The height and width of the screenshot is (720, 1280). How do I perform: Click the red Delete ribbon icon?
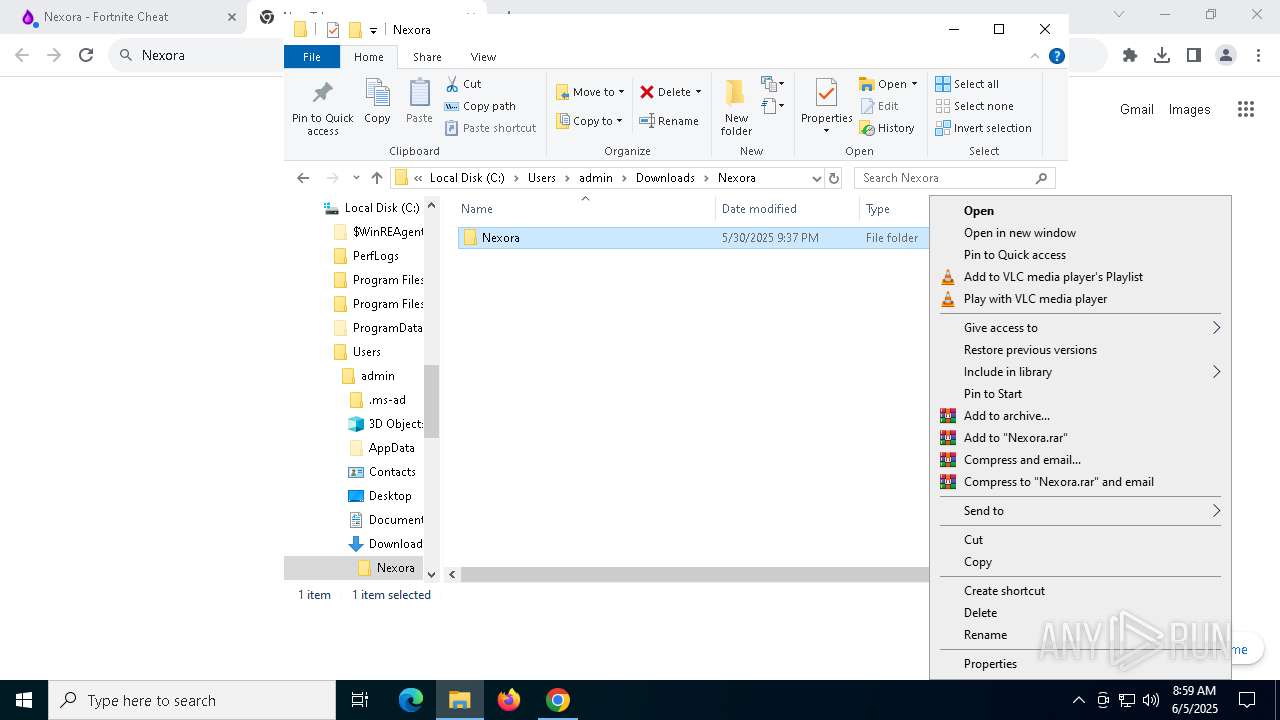click(647, 92)
